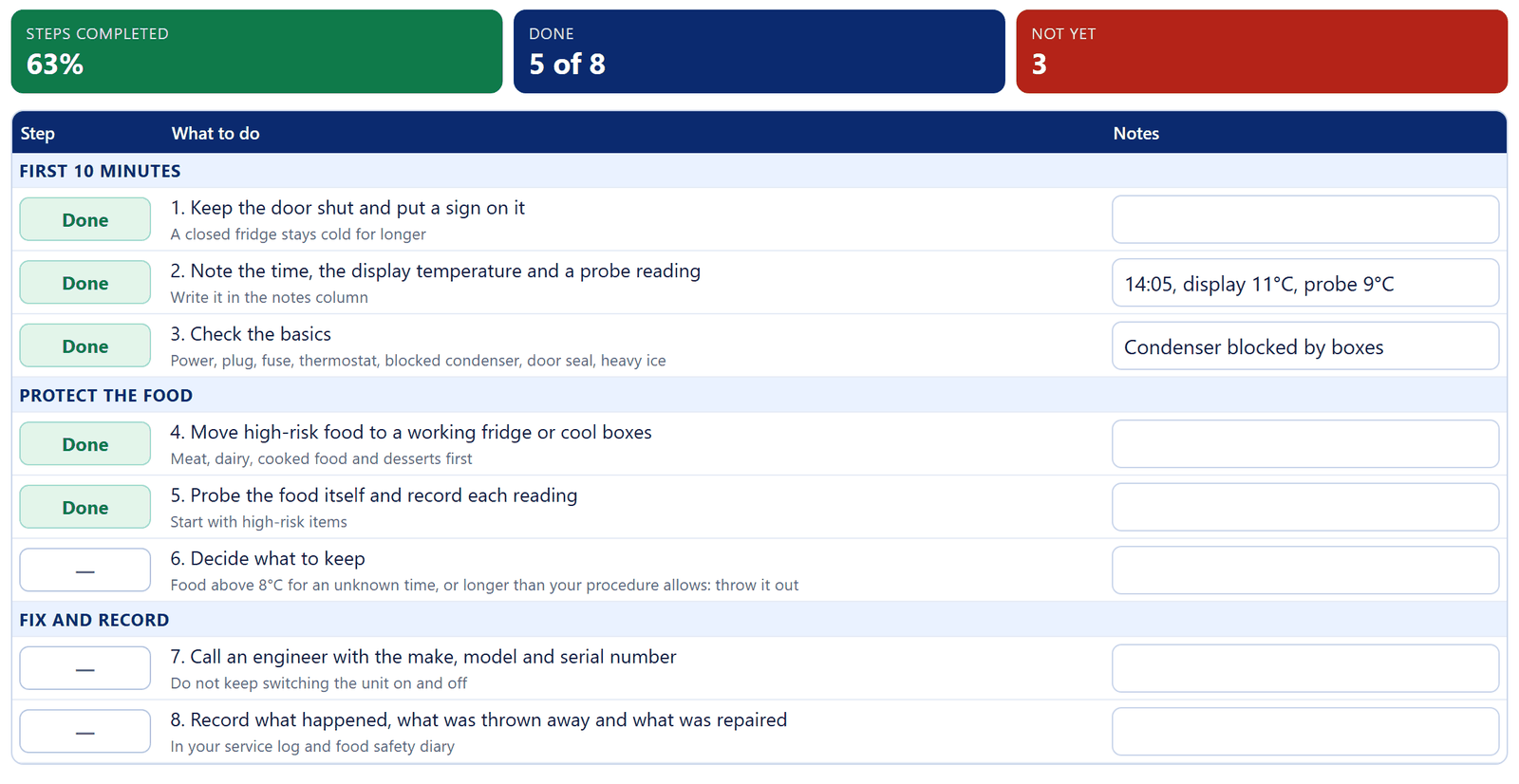Click notes field for step 6

(x=1305, y=570)
